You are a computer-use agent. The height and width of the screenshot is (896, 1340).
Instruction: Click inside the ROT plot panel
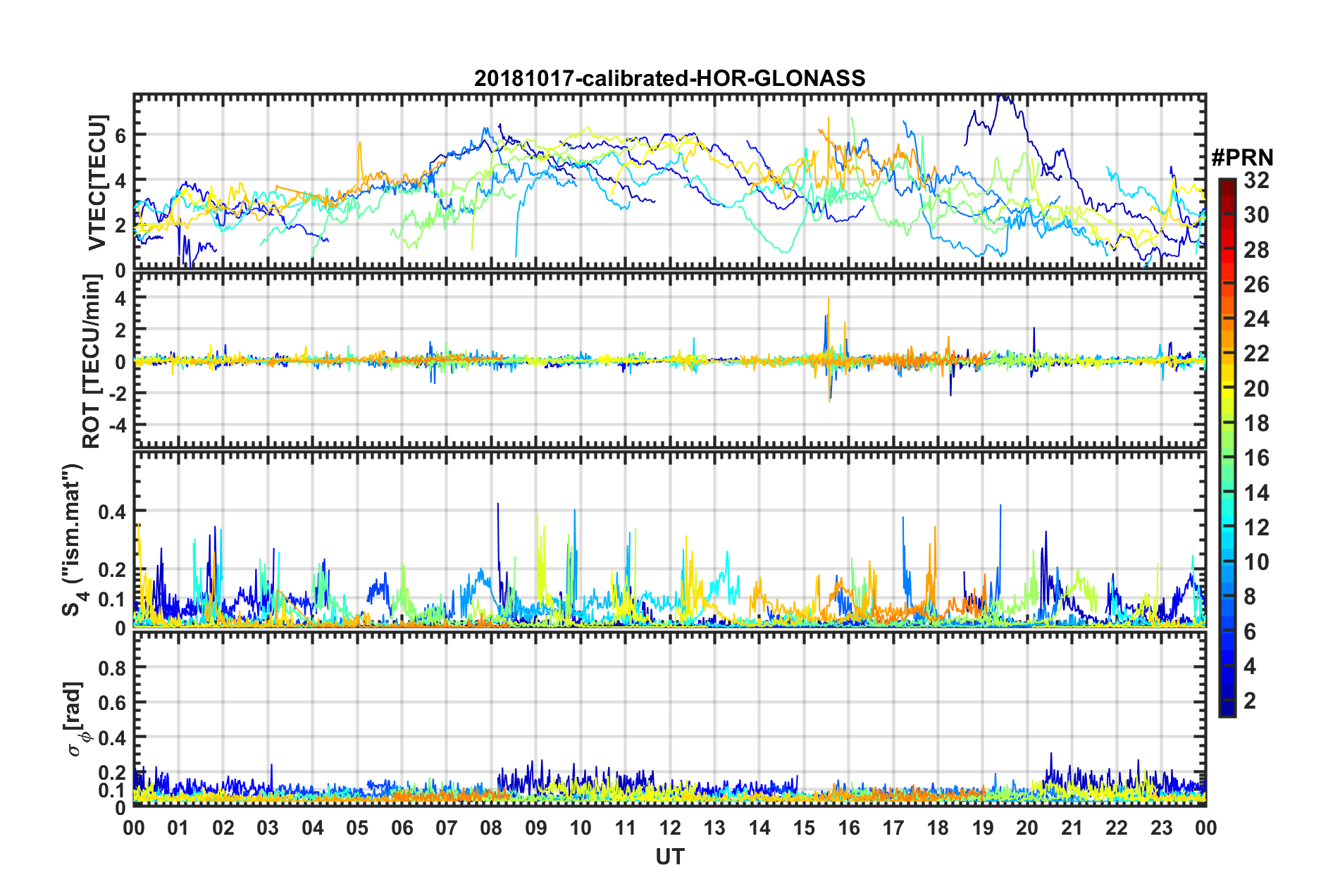(x=670, y=361)
